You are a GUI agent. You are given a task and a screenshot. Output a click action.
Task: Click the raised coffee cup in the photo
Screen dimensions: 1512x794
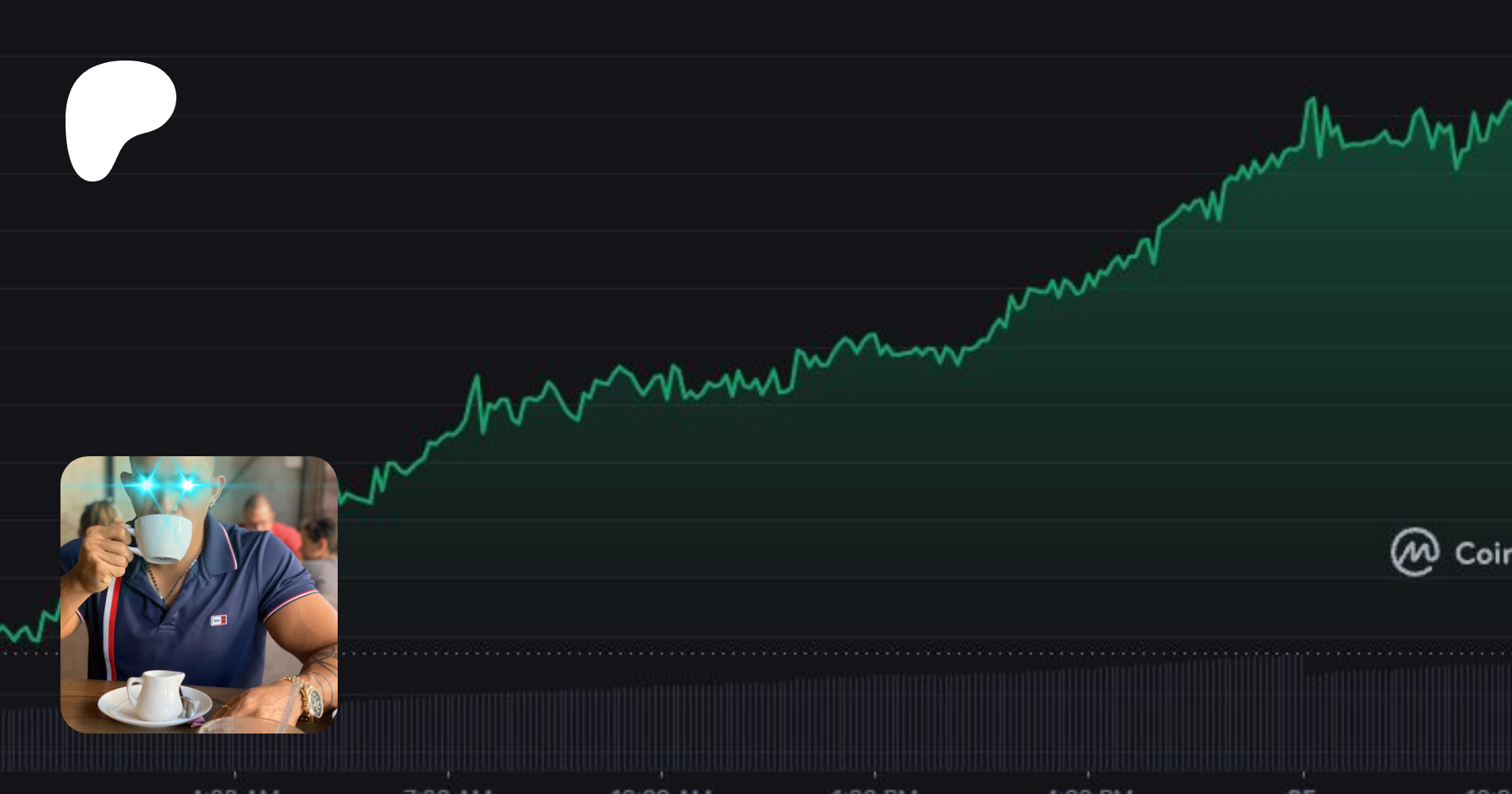click(164, 538)
